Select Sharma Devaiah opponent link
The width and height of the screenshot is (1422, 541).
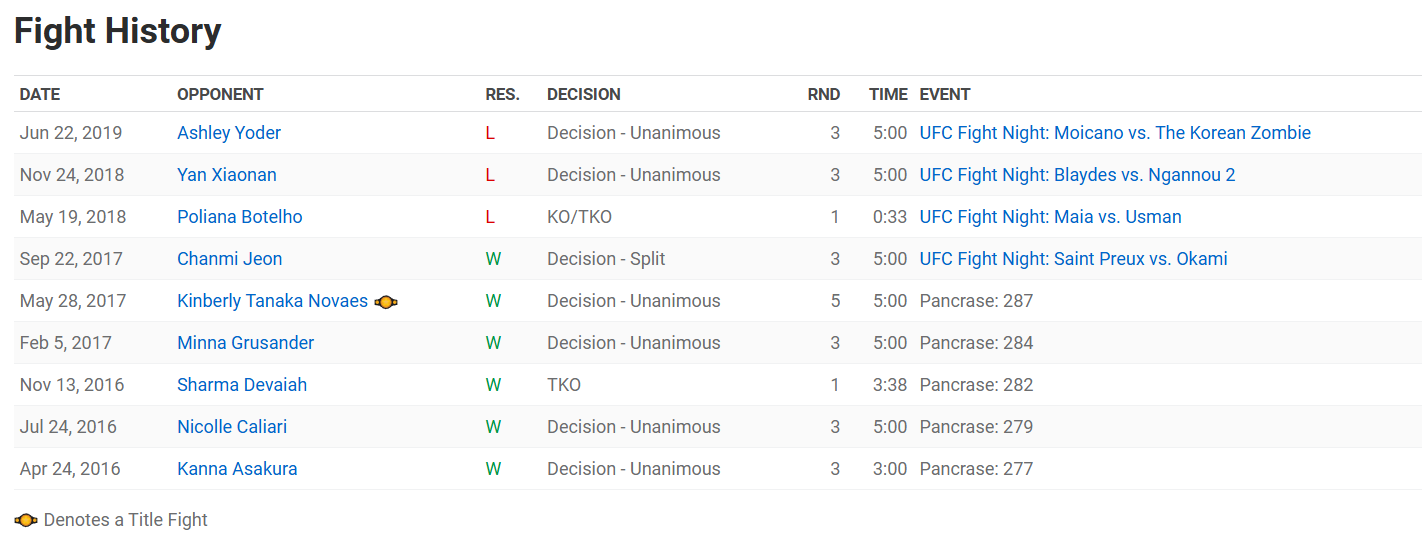(x=242, y=385)
